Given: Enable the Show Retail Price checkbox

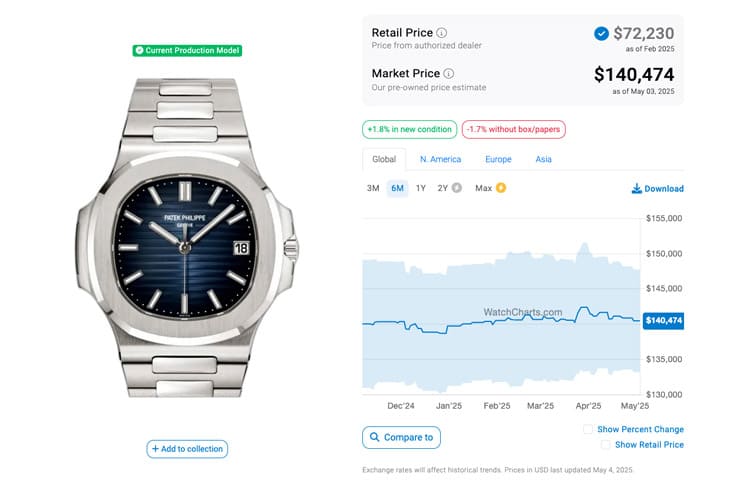Looking at the screenshot, I should (x=605, y=445).
